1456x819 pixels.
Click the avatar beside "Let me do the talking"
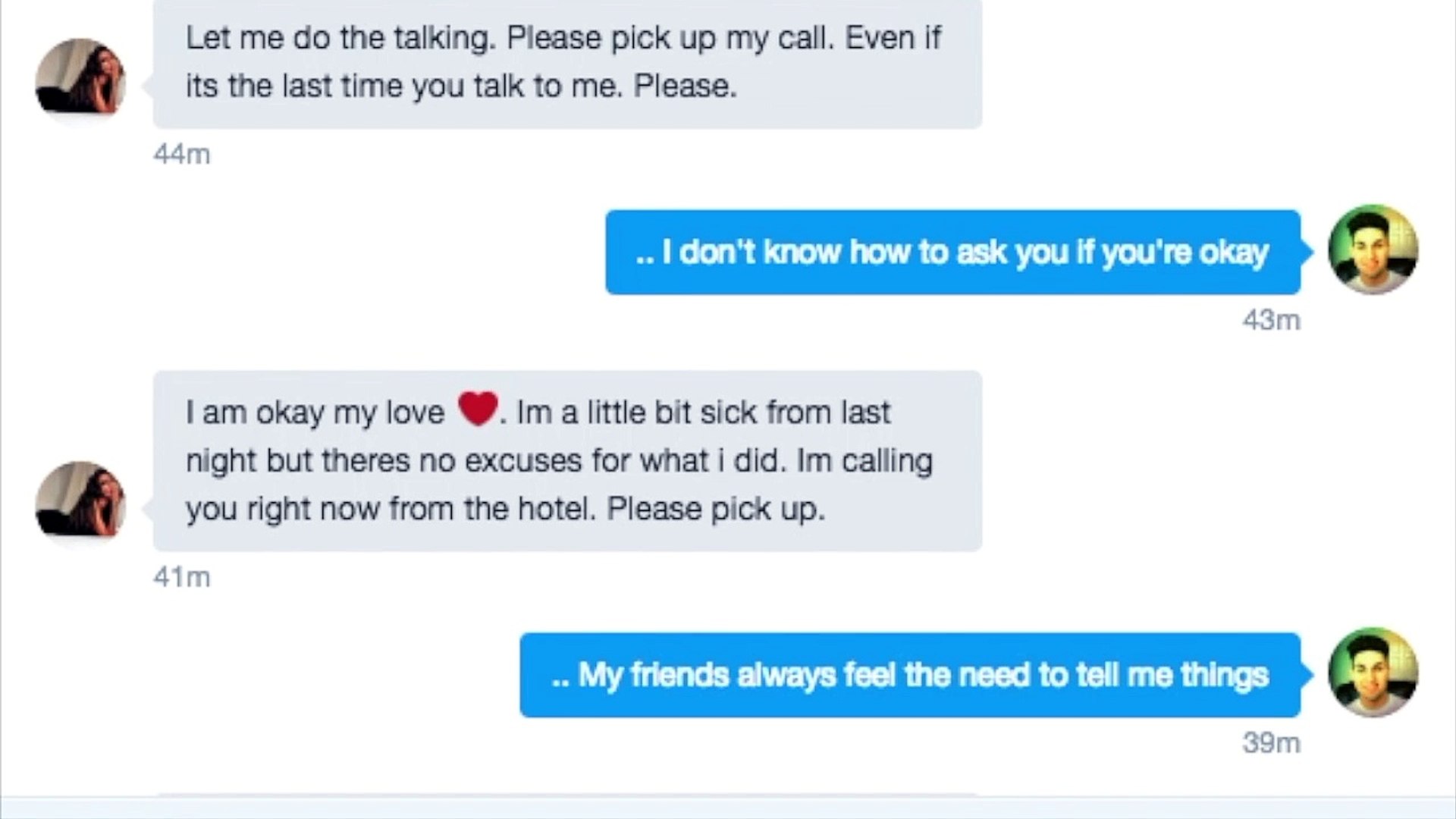pos(80,77)
